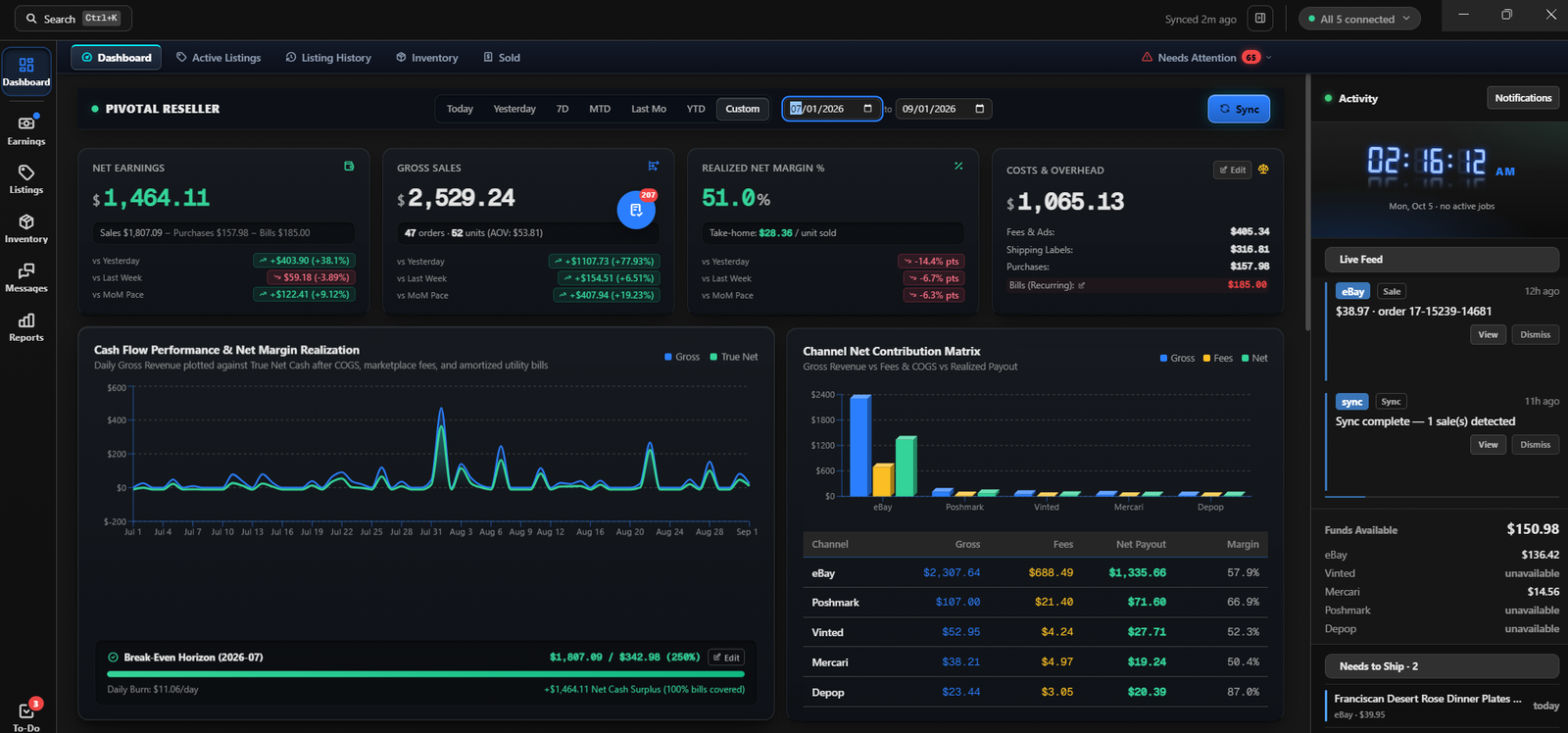Open Listings from the left sidebar
This screenshot has height=733, width=1568.
26,179
